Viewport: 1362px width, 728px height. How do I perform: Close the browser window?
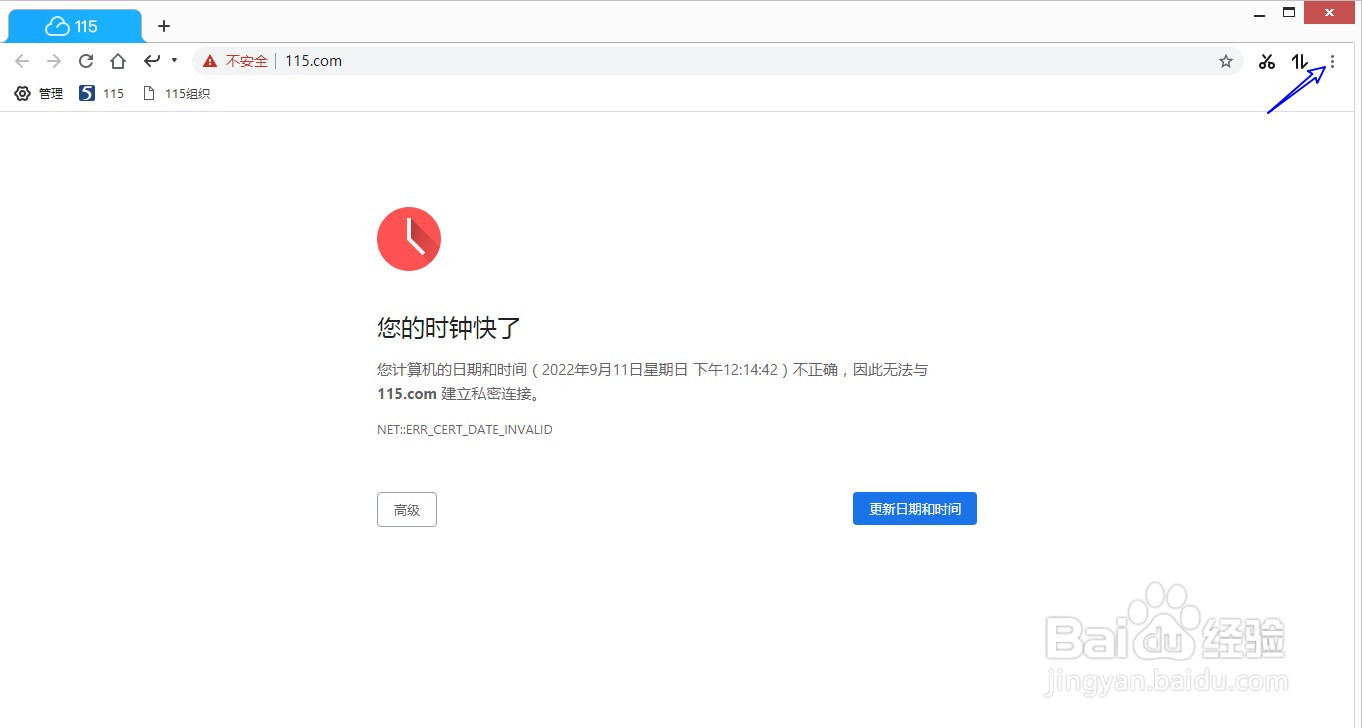(1330, 13)
